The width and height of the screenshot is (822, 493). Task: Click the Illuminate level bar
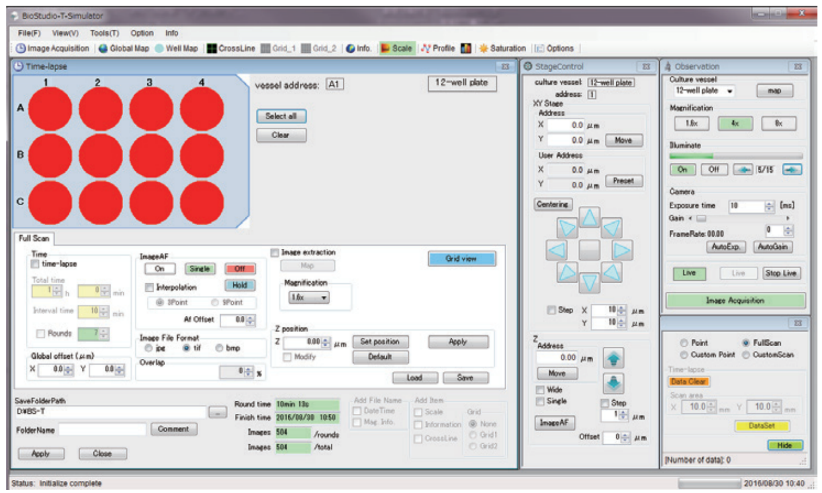click(736, 156)
